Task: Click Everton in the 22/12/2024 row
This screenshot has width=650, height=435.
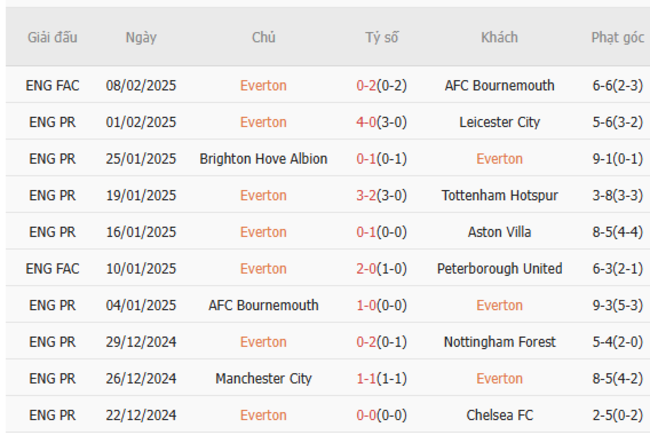Action: point(263,415)
